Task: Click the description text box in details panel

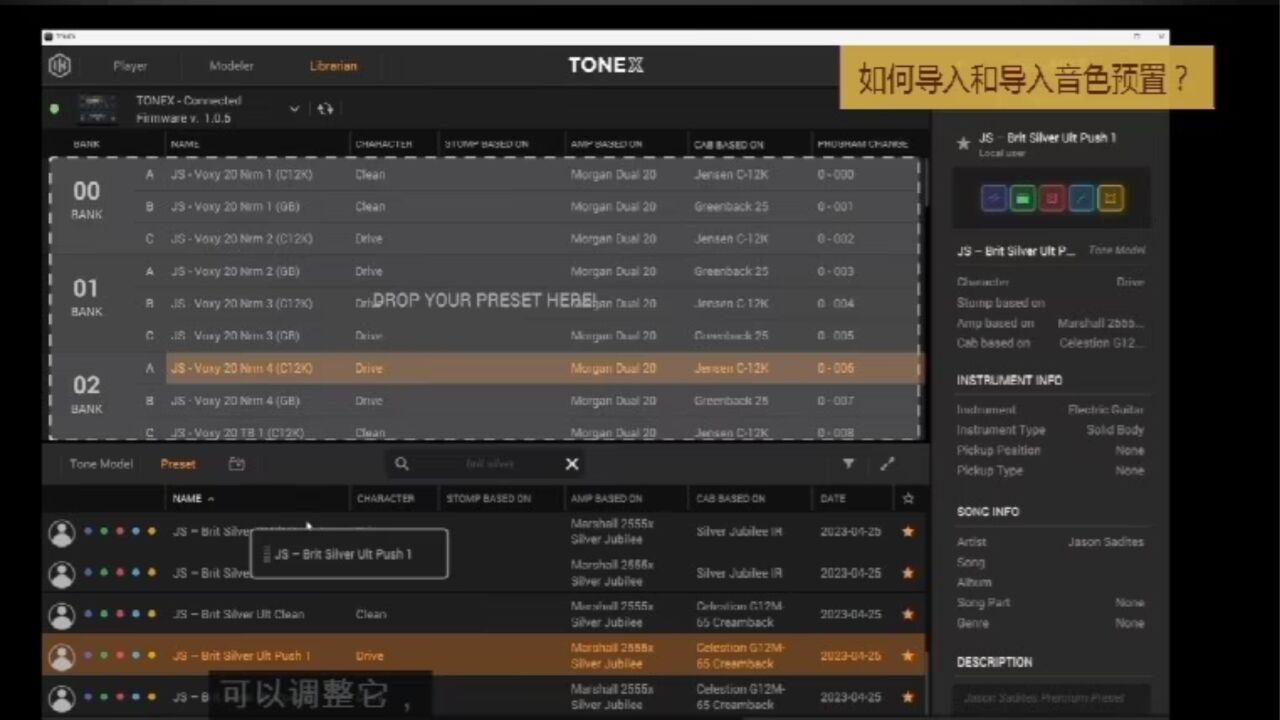Action: click(1051, 700)
